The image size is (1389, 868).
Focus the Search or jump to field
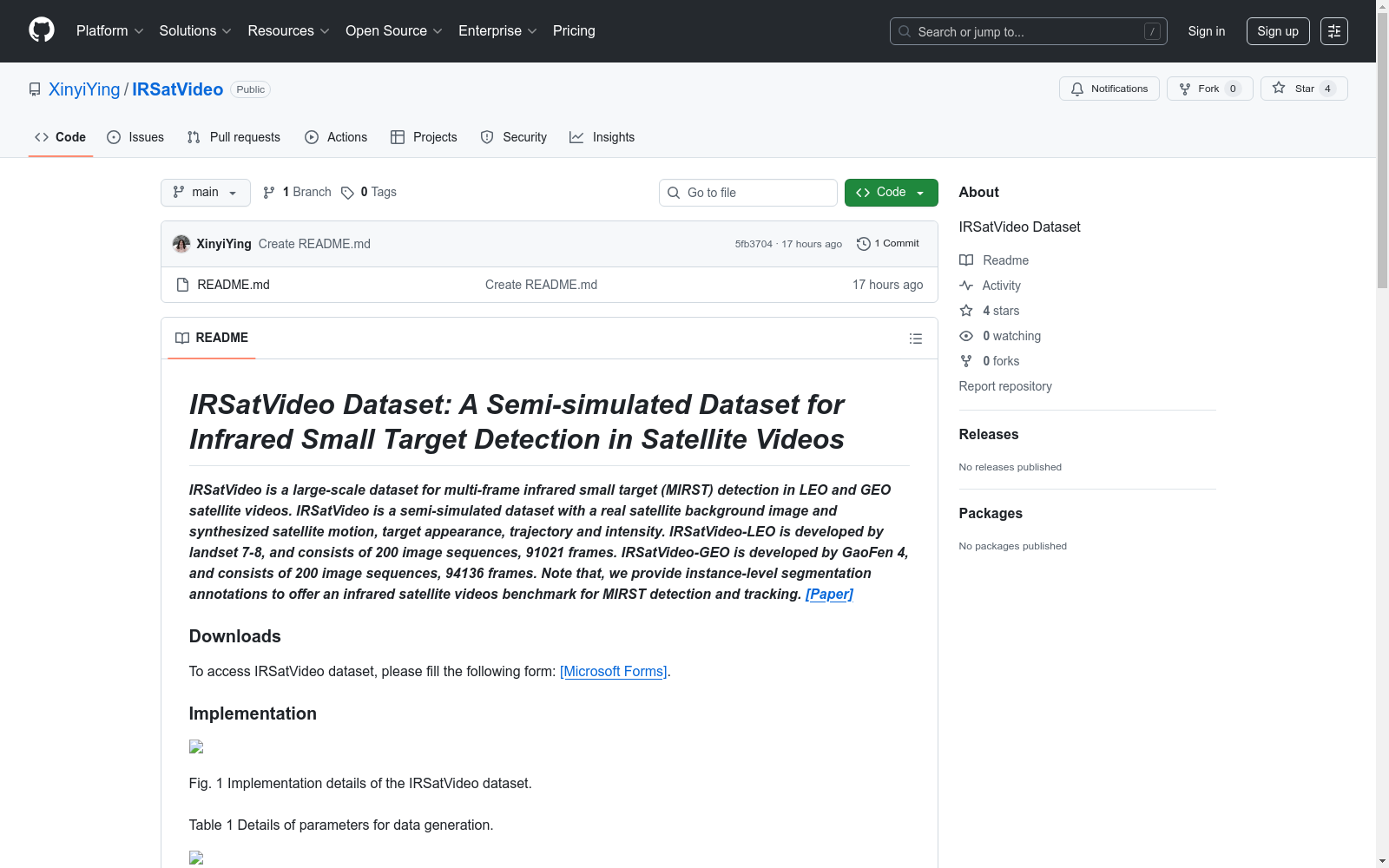pos(1028,31)
